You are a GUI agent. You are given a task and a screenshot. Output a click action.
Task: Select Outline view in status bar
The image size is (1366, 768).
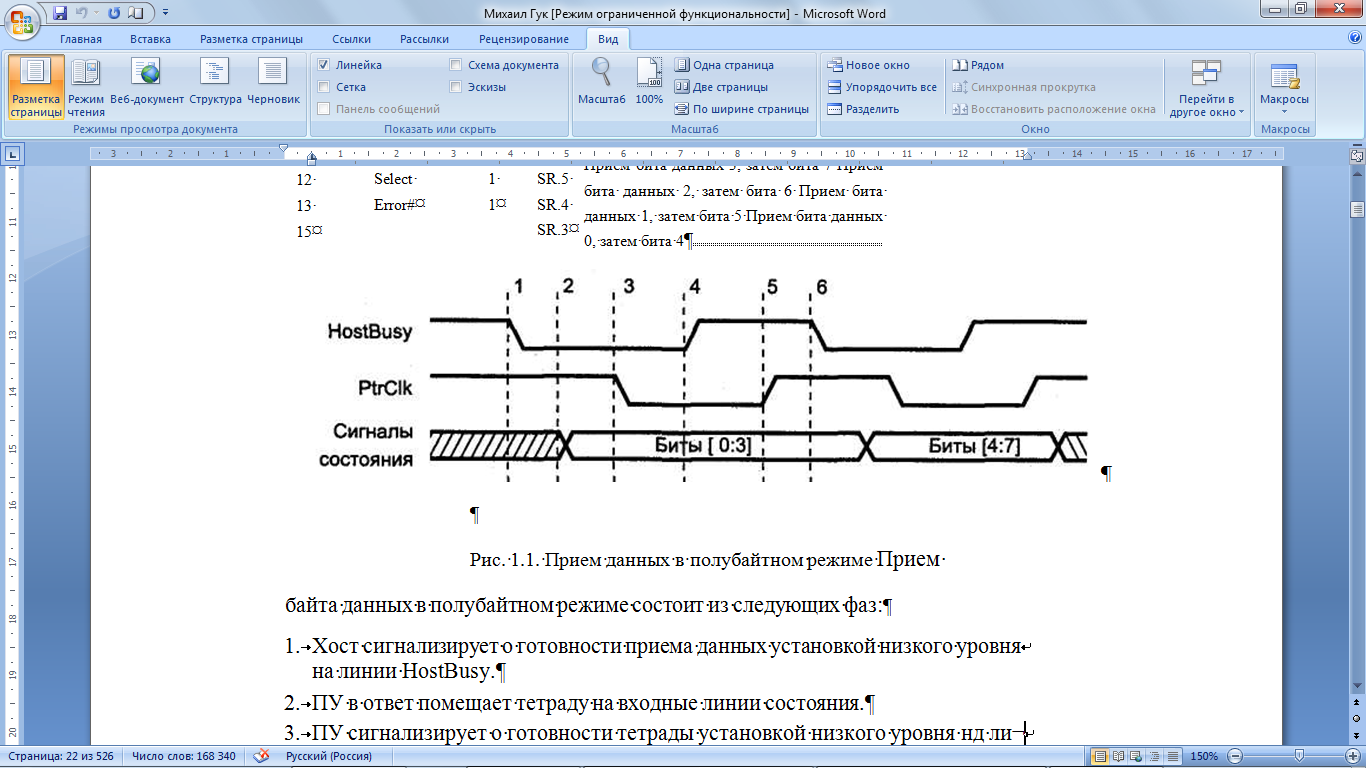[1155, 756]
